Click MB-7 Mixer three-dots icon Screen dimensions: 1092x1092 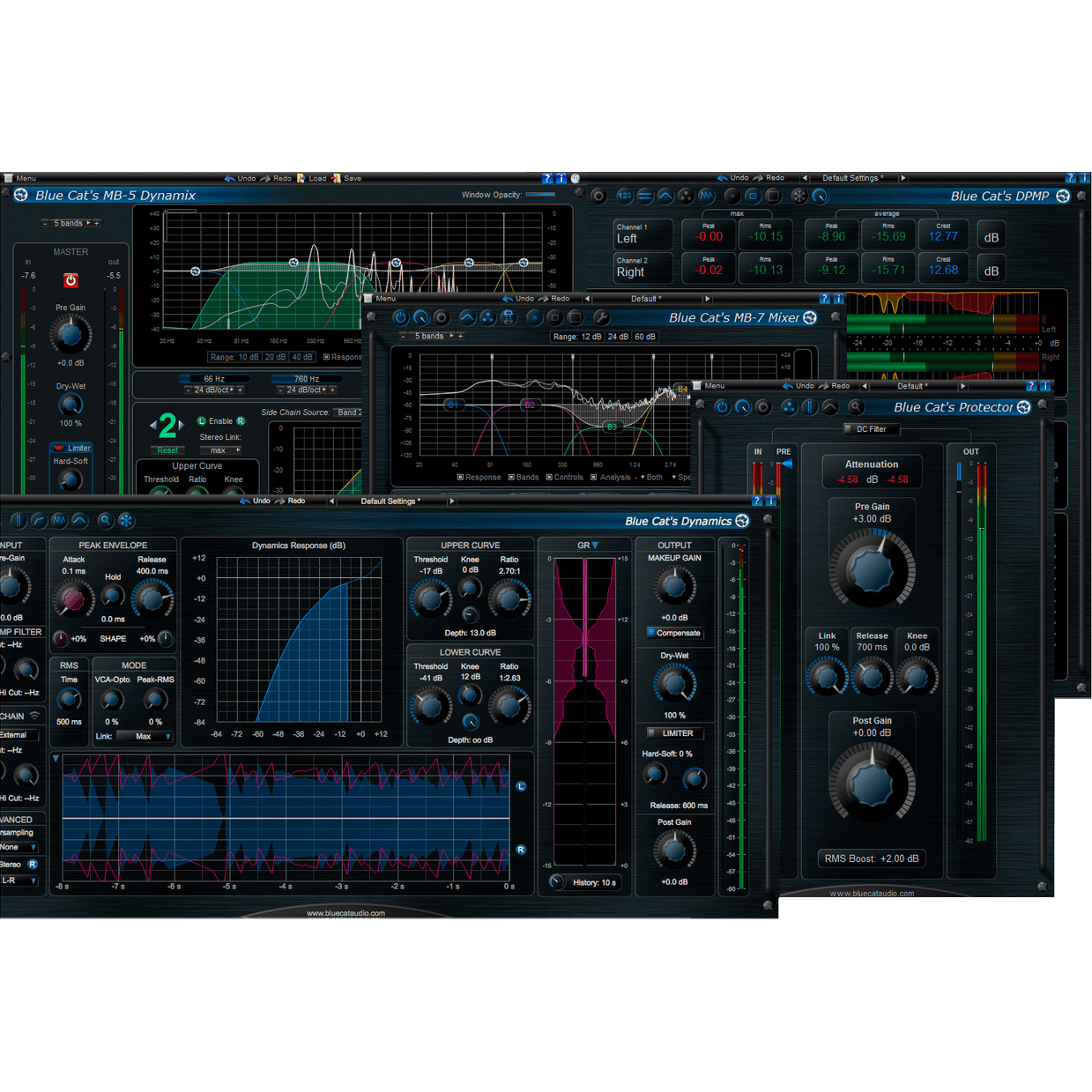[487, 317]
